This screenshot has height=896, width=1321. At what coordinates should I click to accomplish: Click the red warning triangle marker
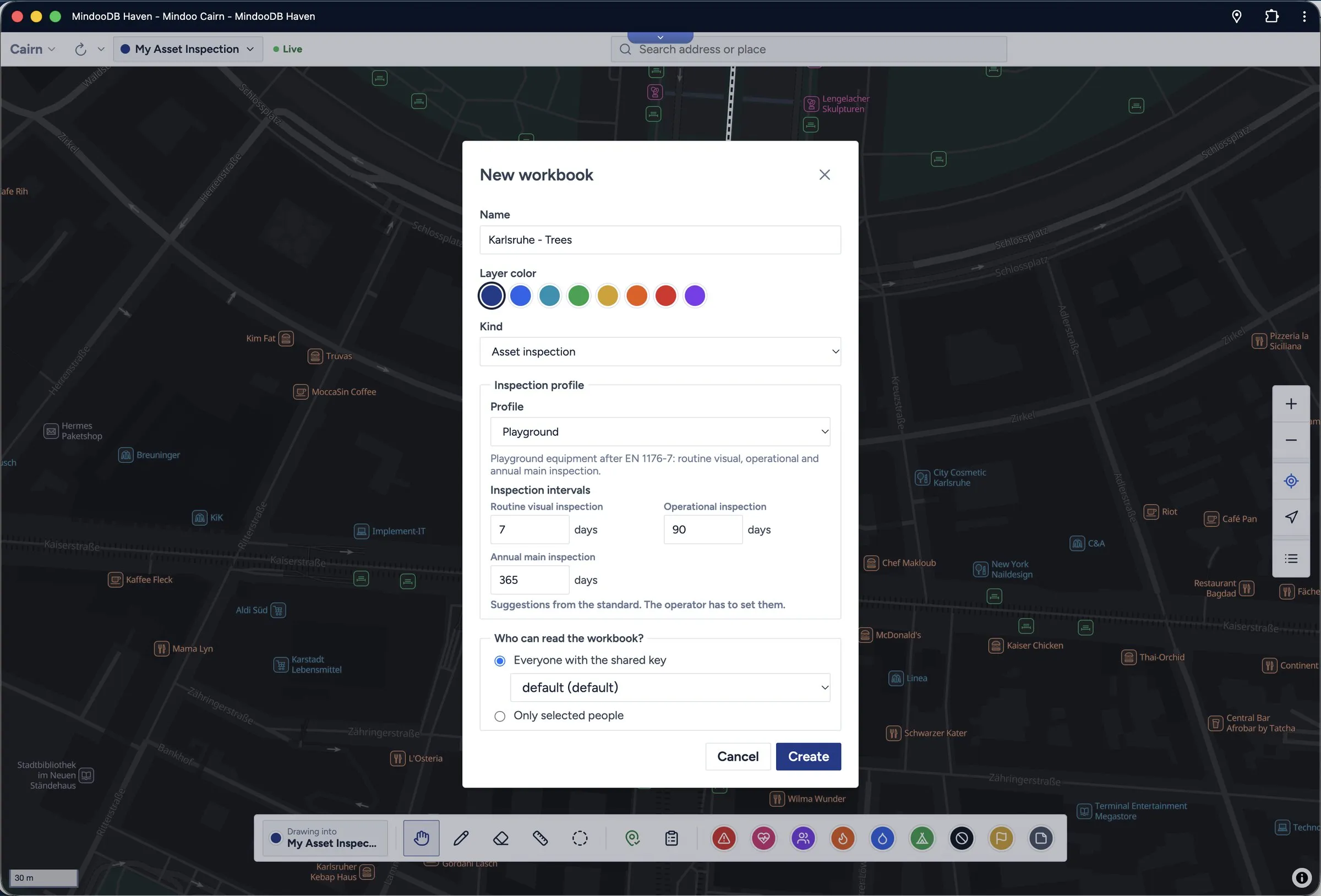tap(724, 838)
